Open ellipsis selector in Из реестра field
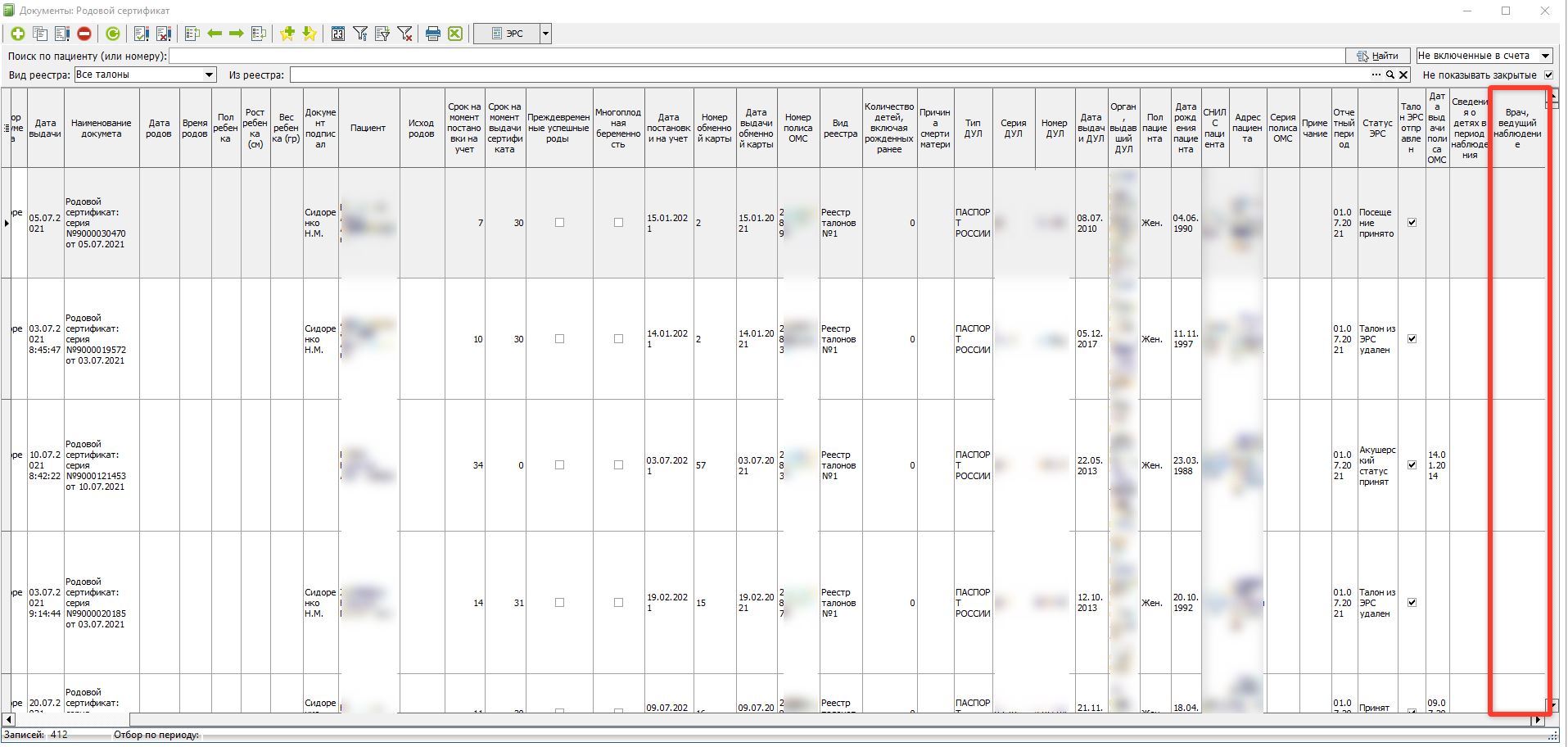The width and height of the screenshot is (1568, 747). click(x=1376, y=75)
